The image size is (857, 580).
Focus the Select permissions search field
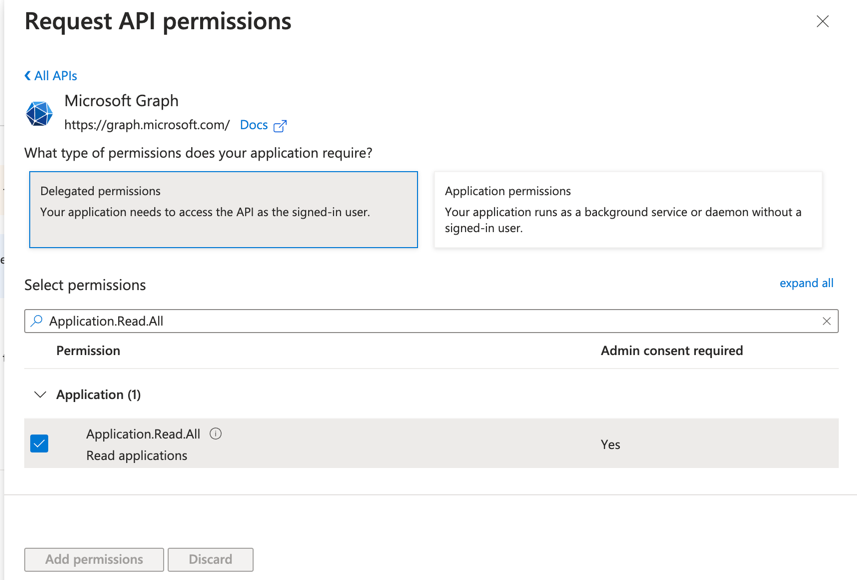(431, 321)
